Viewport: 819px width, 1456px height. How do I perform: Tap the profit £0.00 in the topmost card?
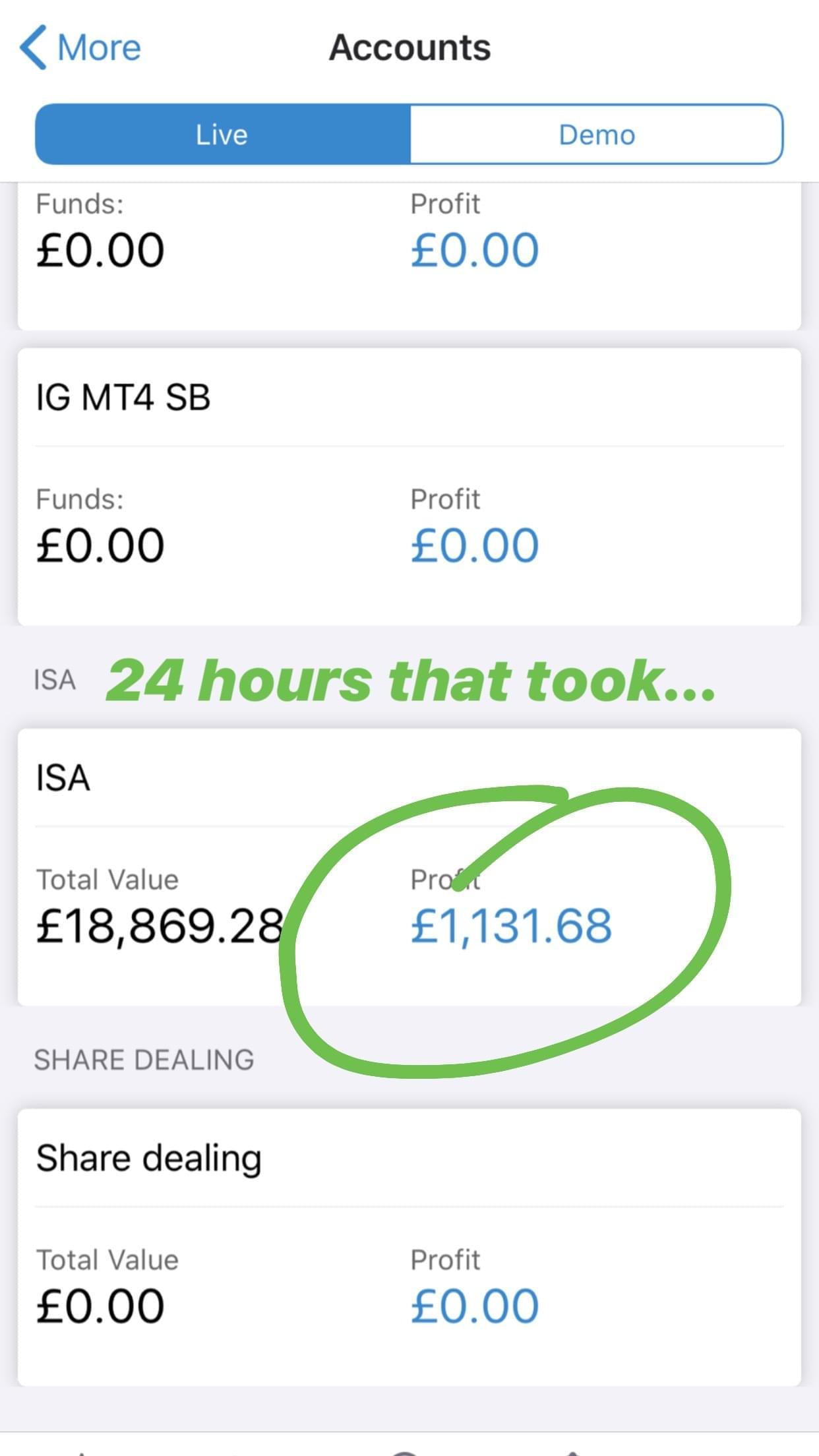pyautogui.click(x=475, y=251)
